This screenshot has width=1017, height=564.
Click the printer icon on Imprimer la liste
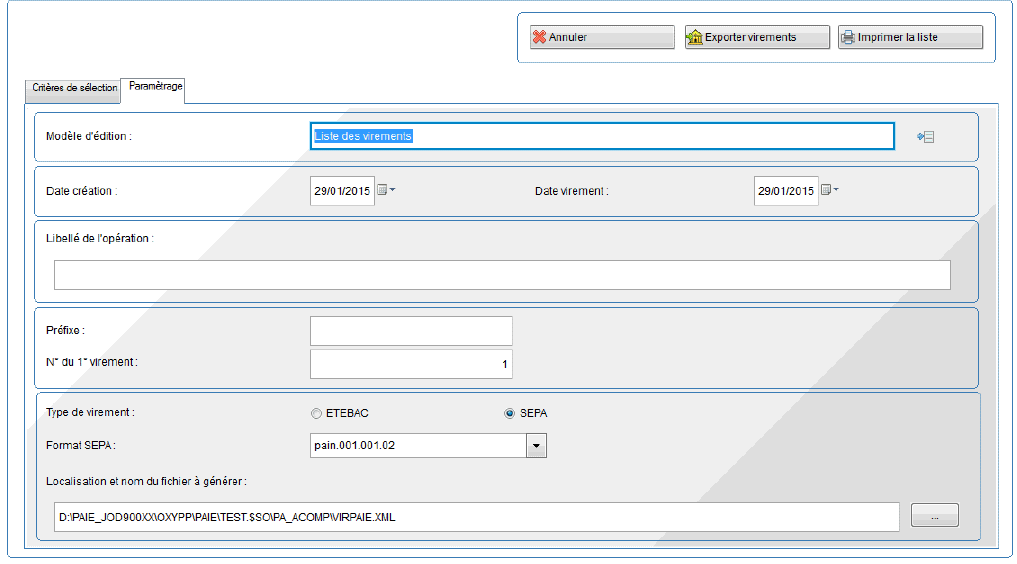click(x=848, y=38)
